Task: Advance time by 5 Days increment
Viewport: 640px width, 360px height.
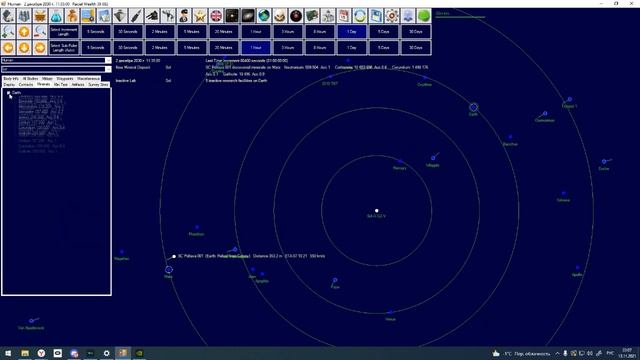Action: coord(384,31)
